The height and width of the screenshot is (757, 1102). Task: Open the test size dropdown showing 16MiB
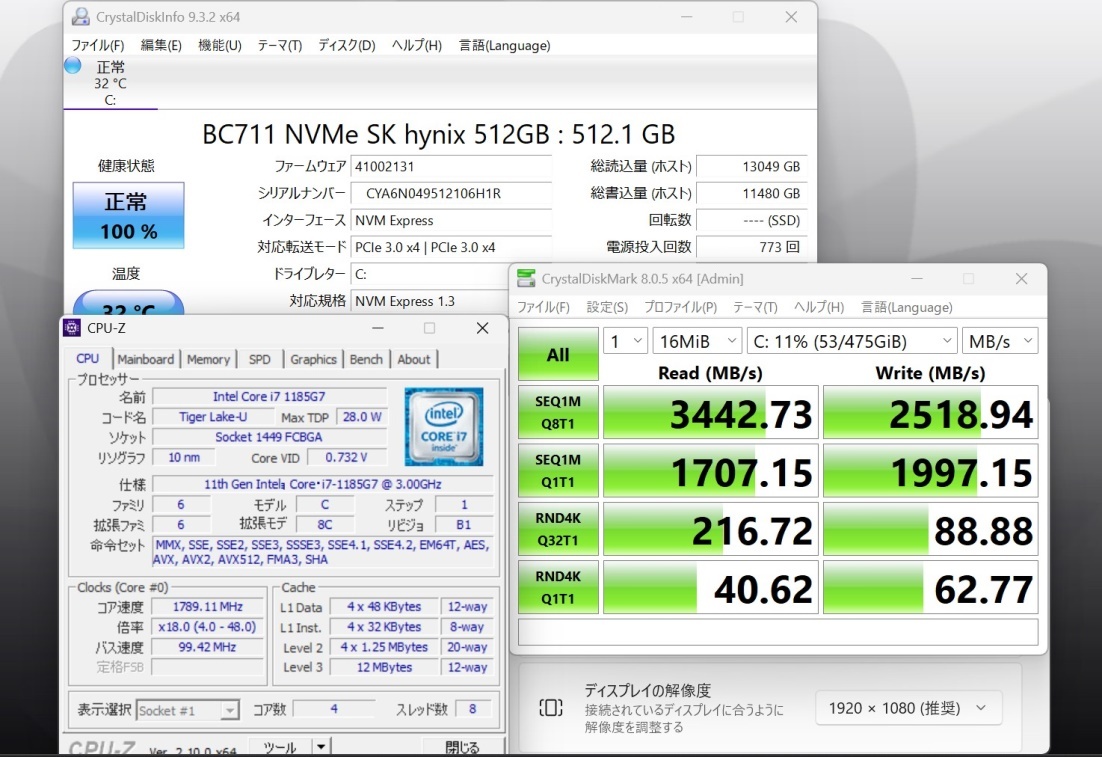coord(696,342)
